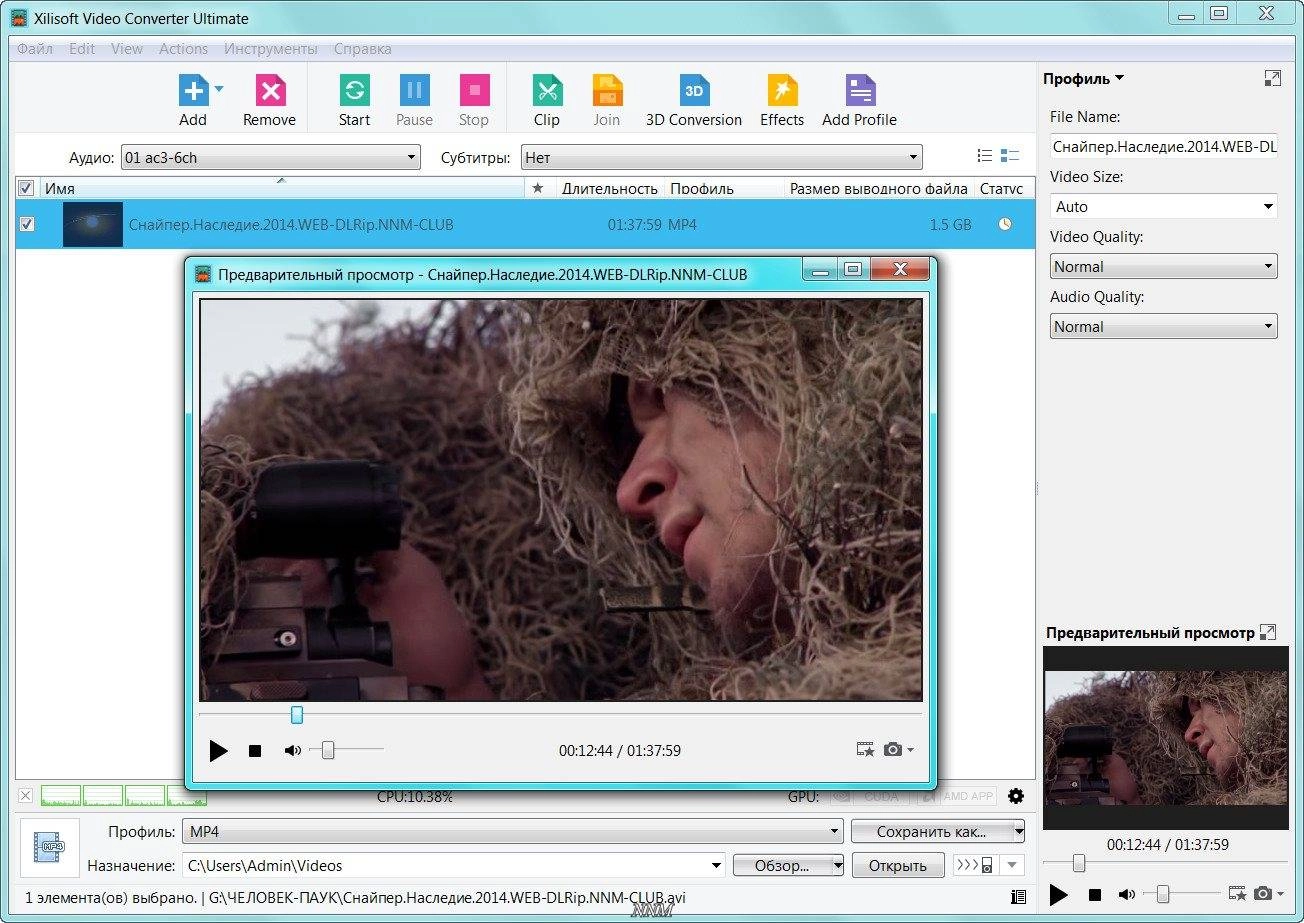This screenshot has width=1304, height=923.
Task: Open the Аудио track dropdown
Action: (270, 157)
